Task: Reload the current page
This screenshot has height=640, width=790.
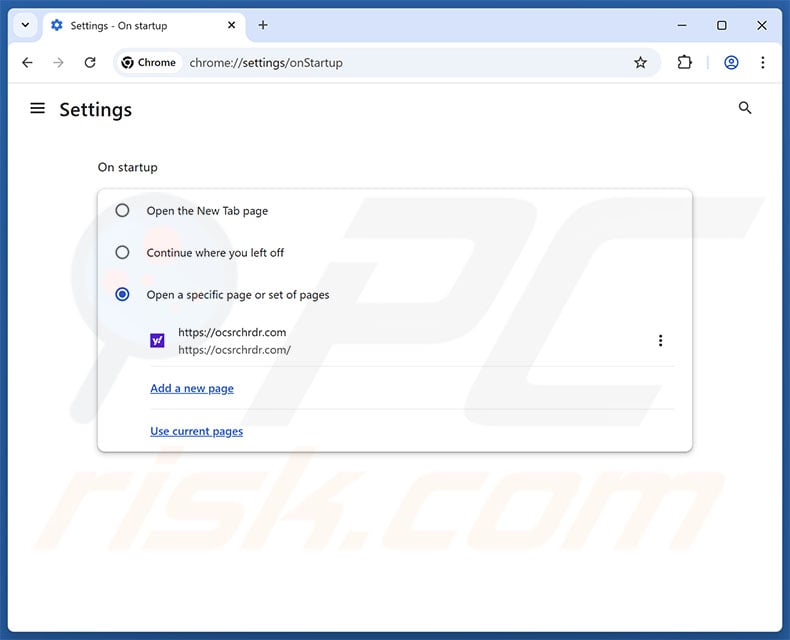Action: click(x=90, y=62)
